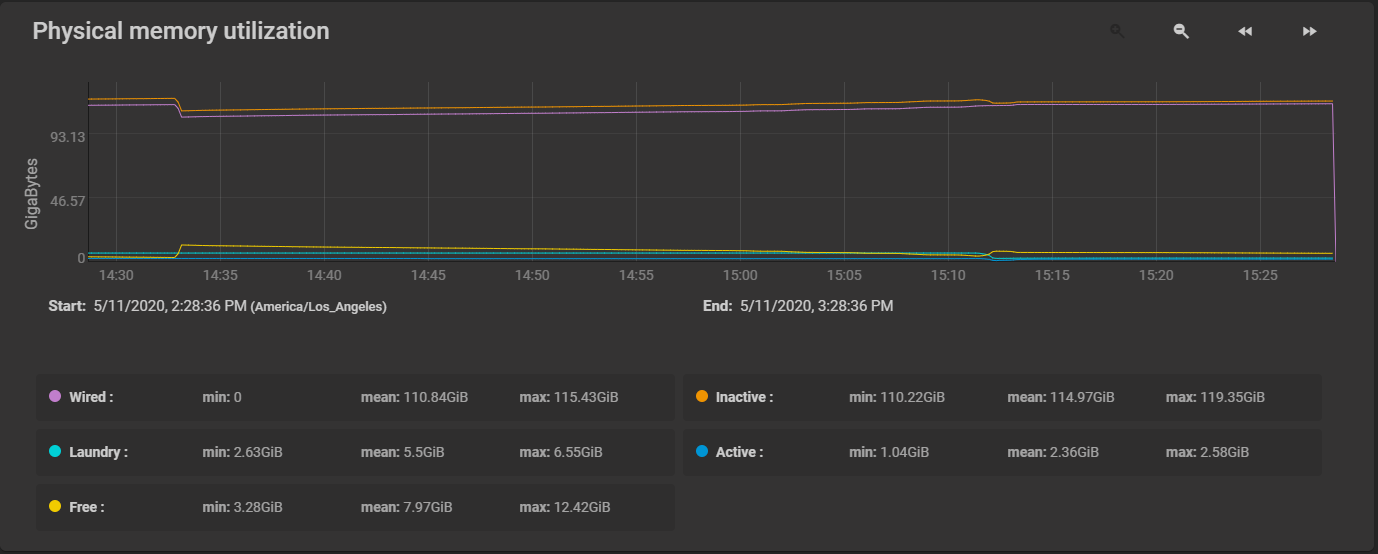The height and width of the screenshot is (554, 1378).
Task: Step forward in time with fast-forward icon
Action: (x=1309, y=31)
